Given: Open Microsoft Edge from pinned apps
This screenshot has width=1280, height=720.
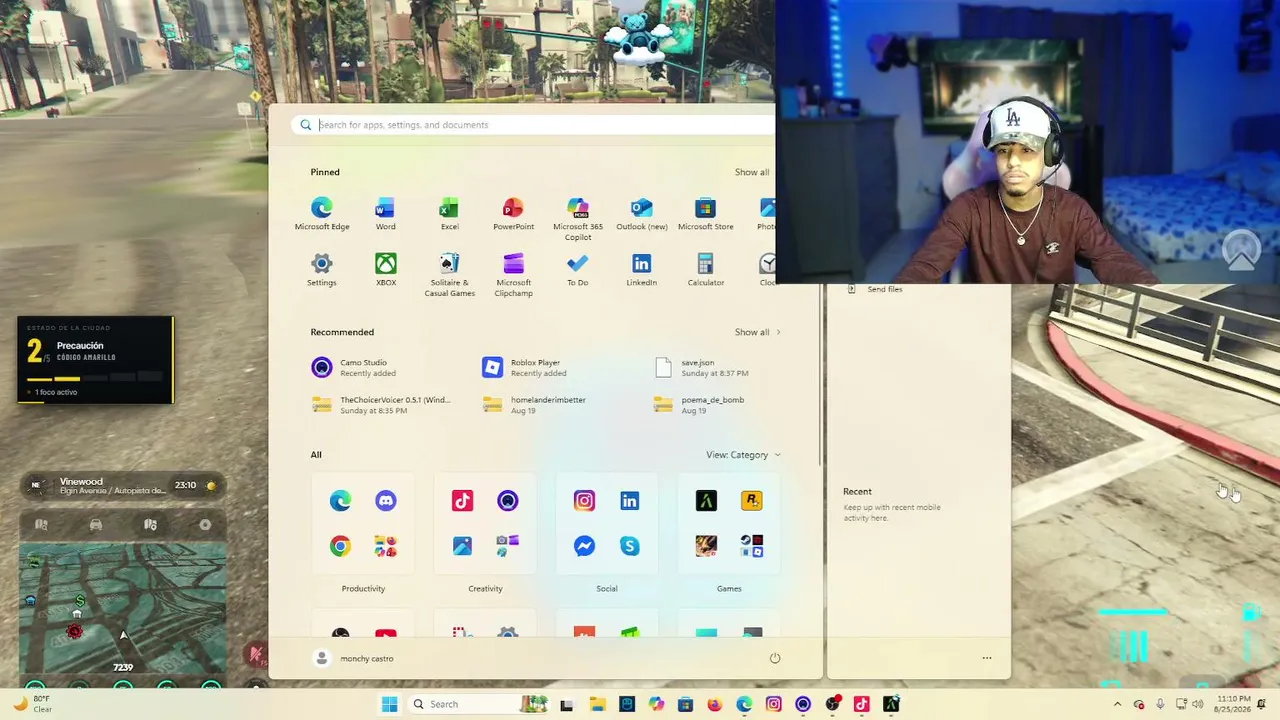Looking at the screenshot, I should [x=322, y=214].
